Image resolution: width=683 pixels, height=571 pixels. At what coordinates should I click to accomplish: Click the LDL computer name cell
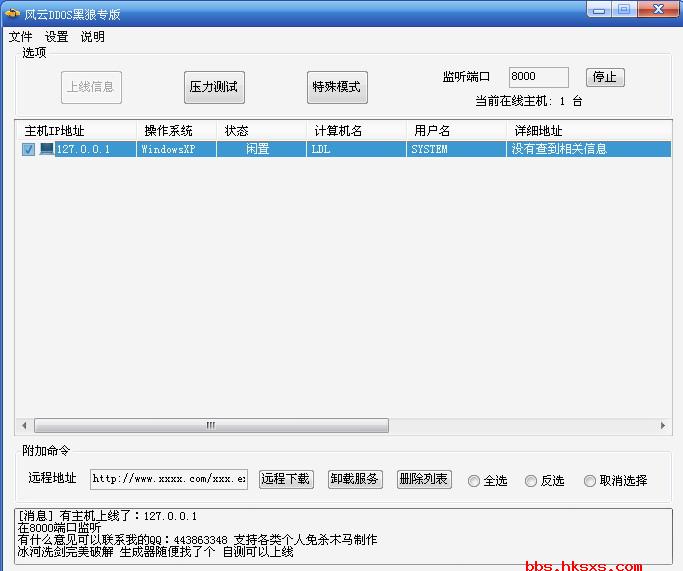pyautogui.click(x=356, y=149)
